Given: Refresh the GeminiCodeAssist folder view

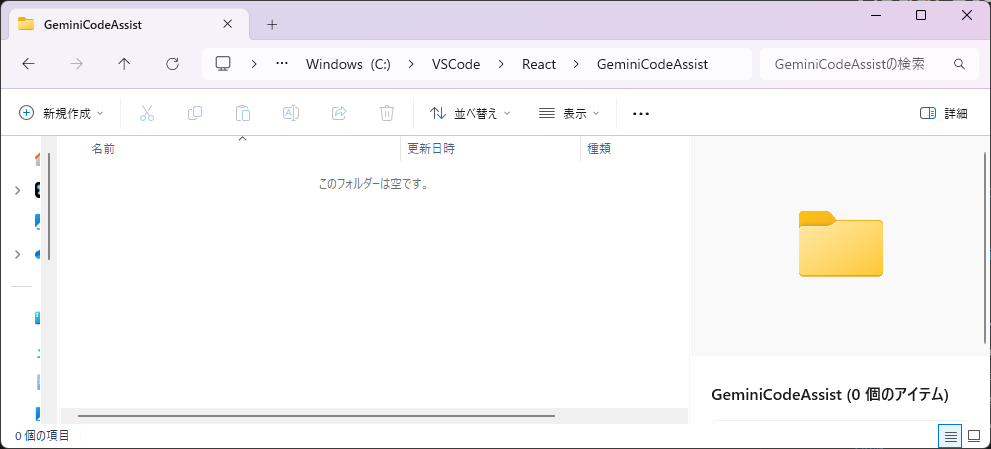Looking at the screenshot, I should pos(172,64).
